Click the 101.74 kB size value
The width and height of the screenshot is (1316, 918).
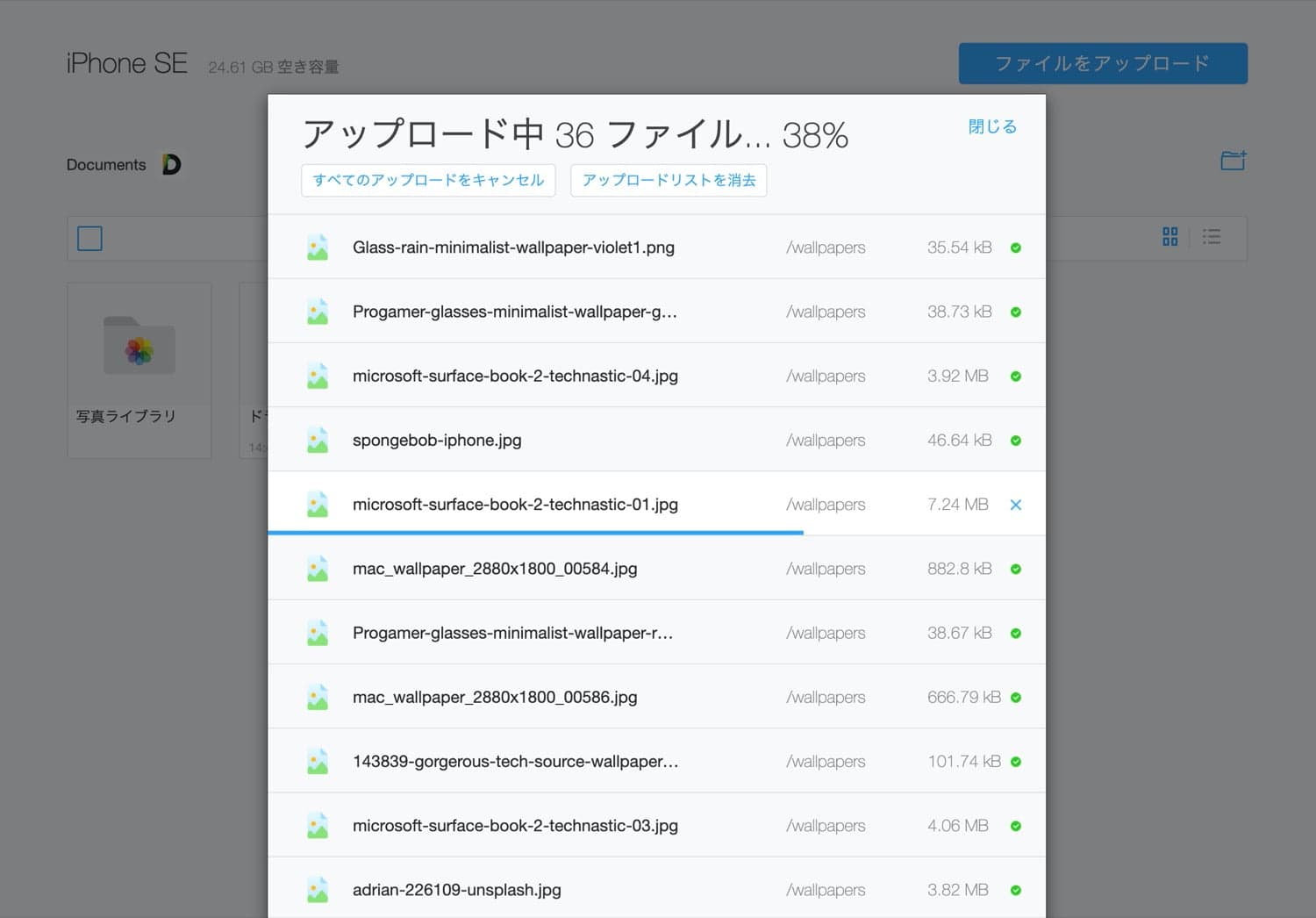coord(964,762)
